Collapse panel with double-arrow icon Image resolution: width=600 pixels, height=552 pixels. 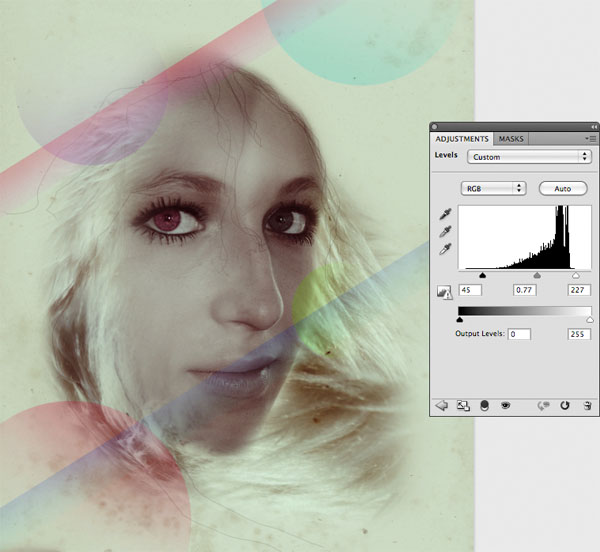pyautogui.click(x=594, y=127)
